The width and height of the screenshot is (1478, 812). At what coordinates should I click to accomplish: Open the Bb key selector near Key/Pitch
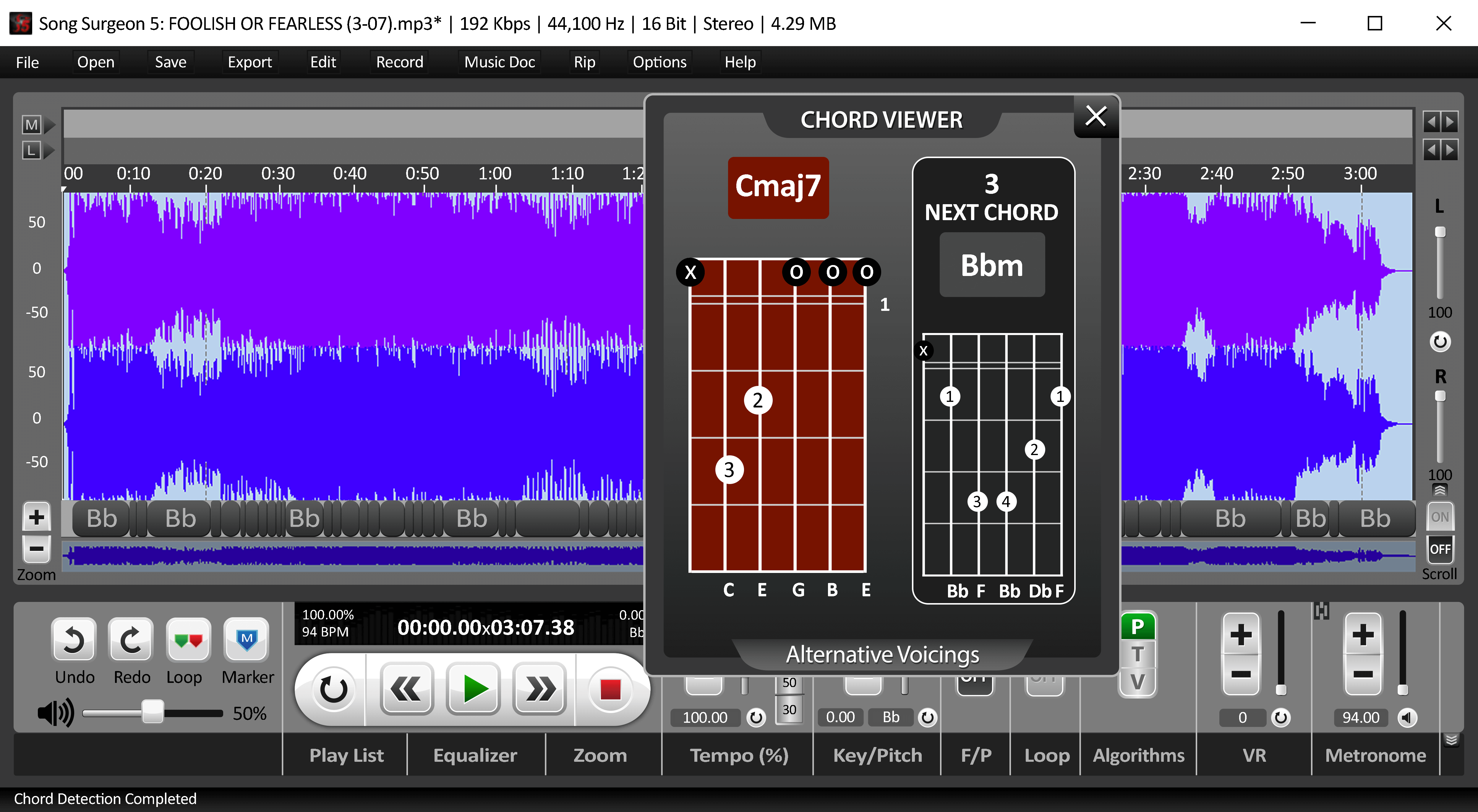(890, 717)
